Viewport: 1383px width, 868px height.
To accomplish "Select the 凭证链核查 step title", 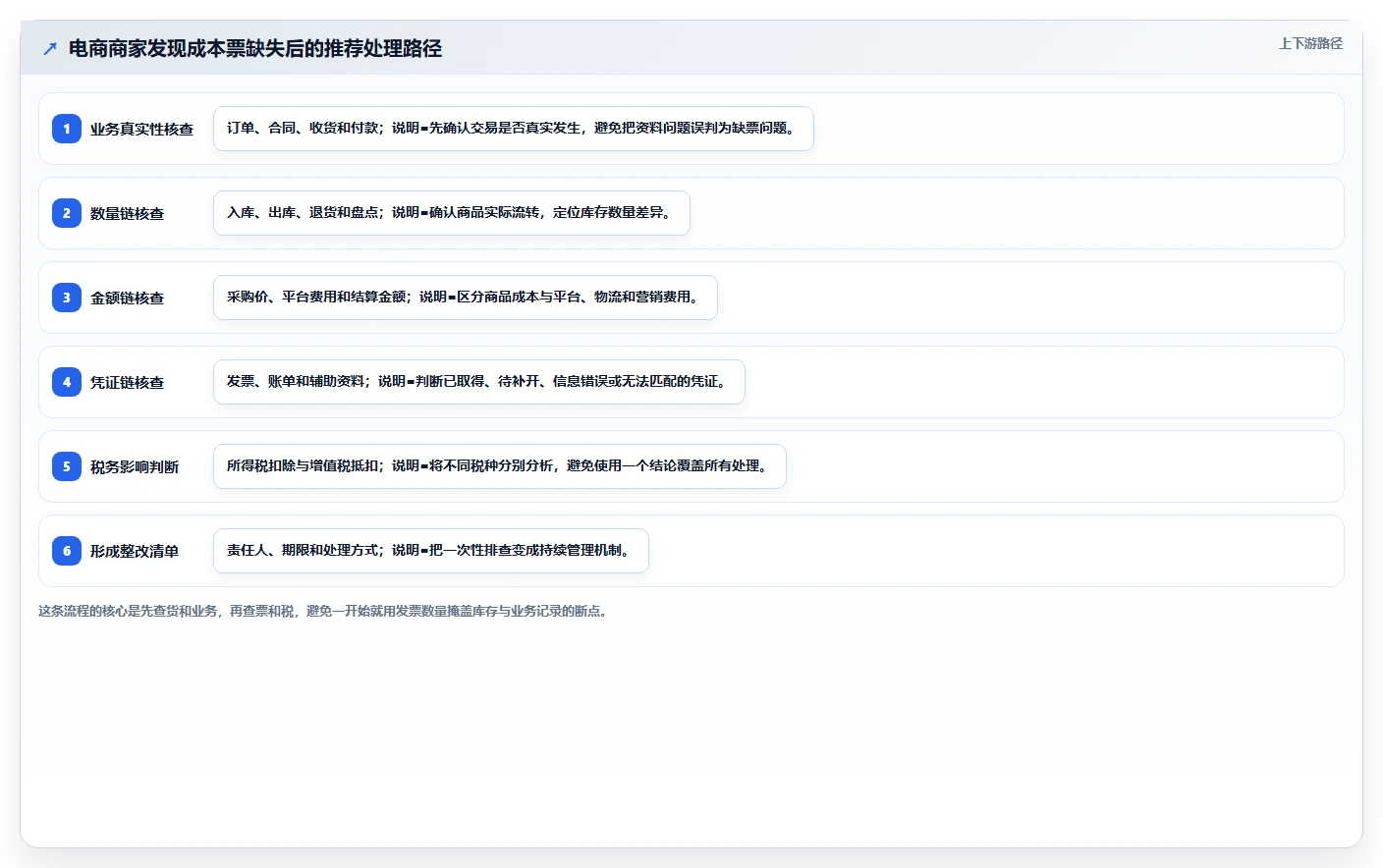I will (127, 382).
